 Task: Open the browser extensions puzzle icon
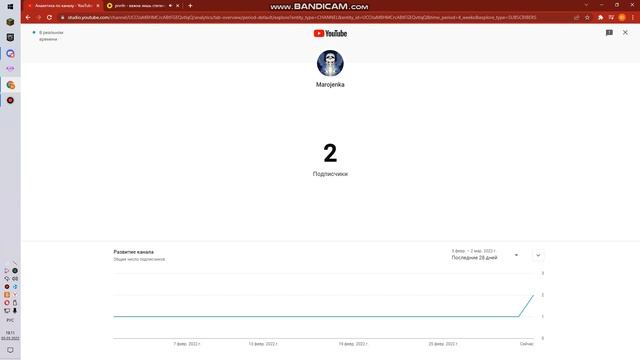(600, 18)
